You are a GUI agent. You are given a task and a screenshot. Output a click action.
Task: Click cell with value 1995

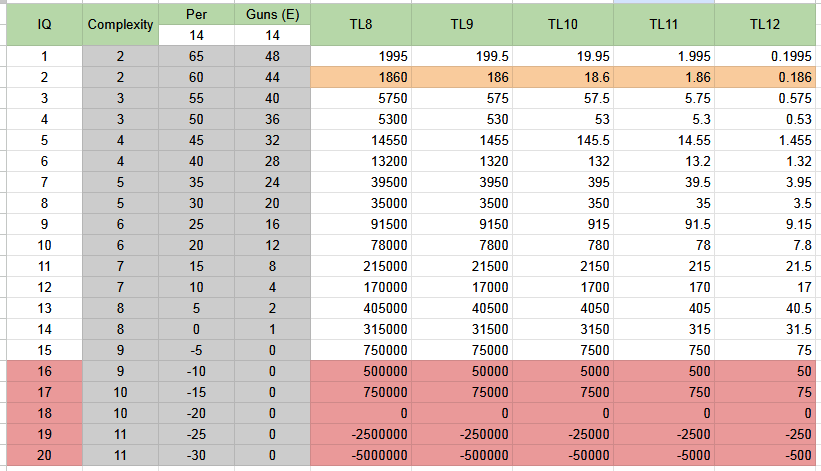(x=361, y=57)
